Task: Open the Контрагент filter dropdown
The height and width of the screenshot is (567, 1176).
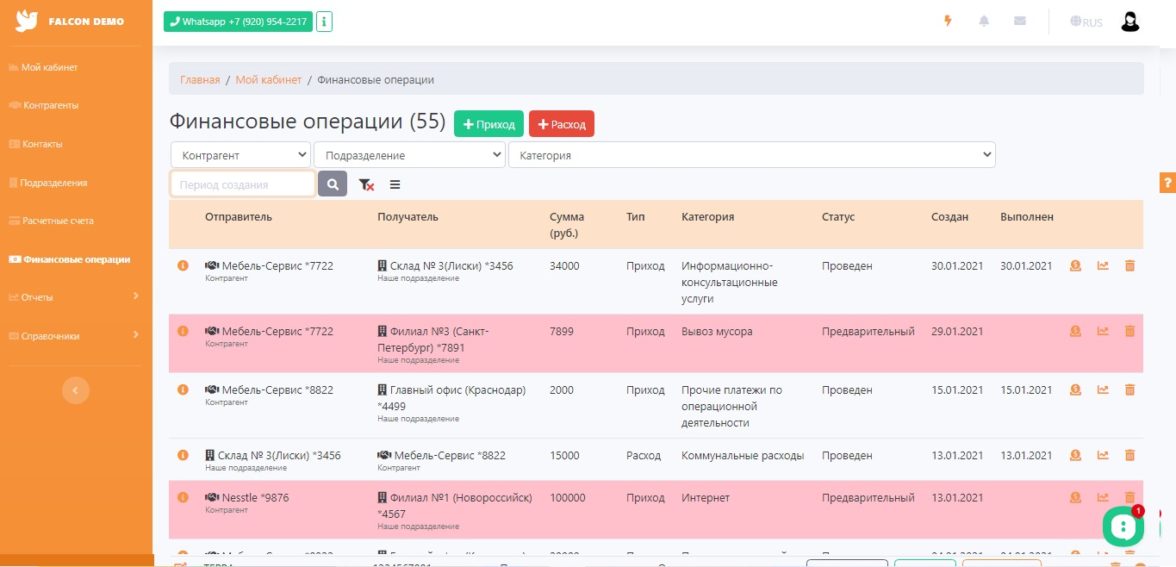Action: (240, 155)
